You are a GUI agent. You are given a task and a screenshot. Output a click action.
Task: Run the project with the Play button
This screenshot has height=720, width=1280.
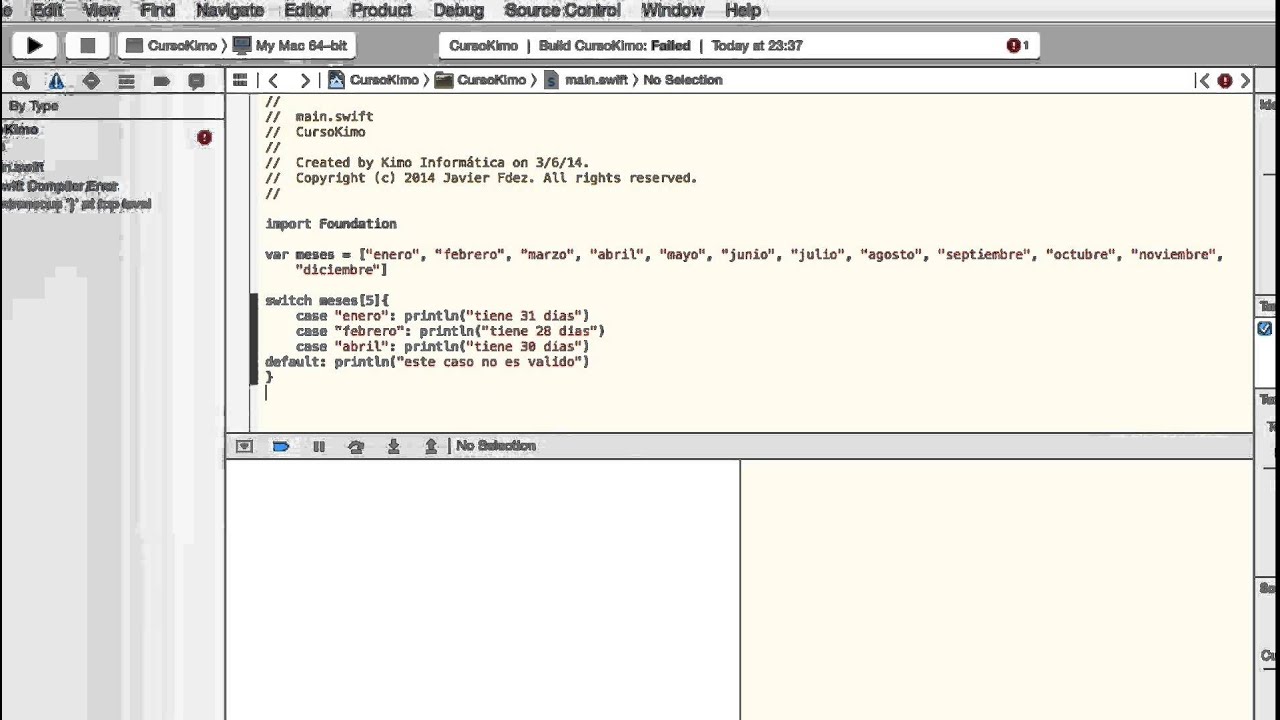tap(34, 45)
